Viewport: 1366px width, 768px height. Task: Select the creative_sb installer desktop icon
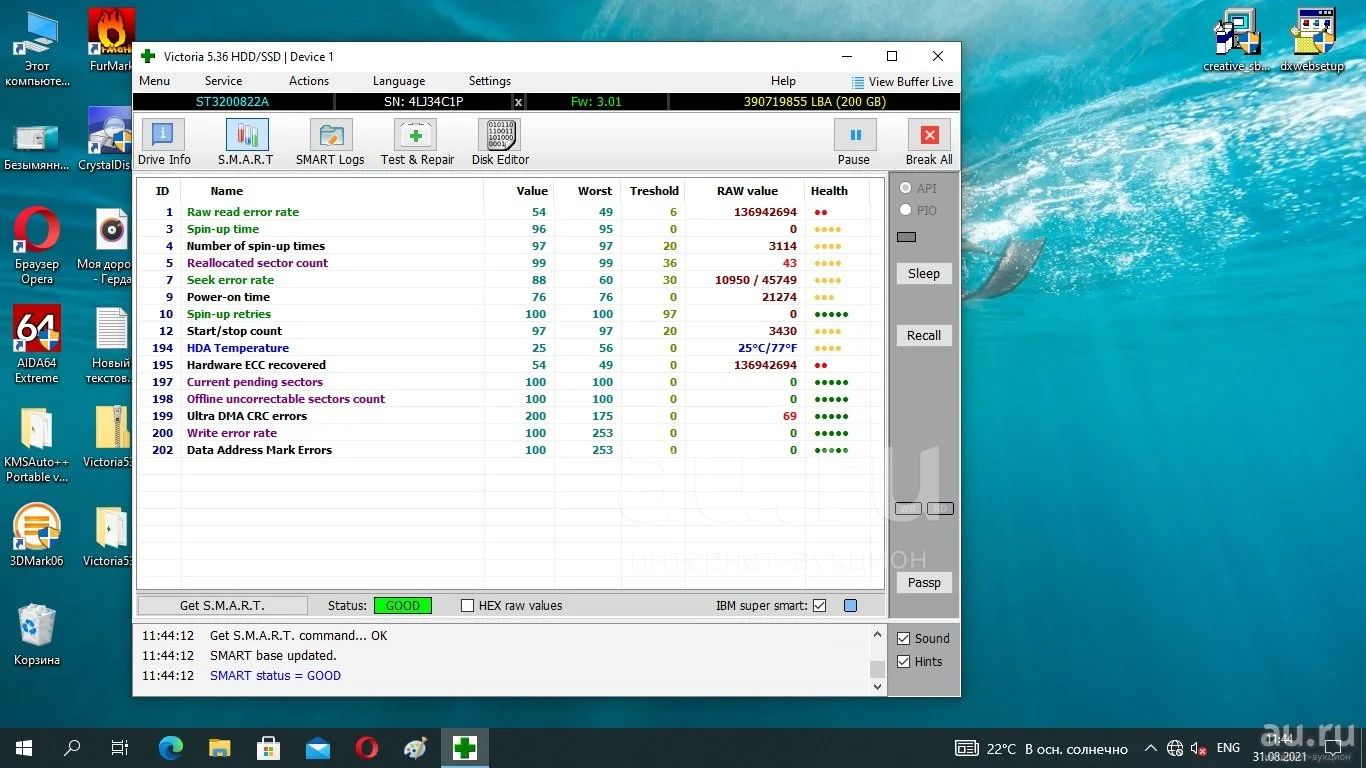point(1237,40)
